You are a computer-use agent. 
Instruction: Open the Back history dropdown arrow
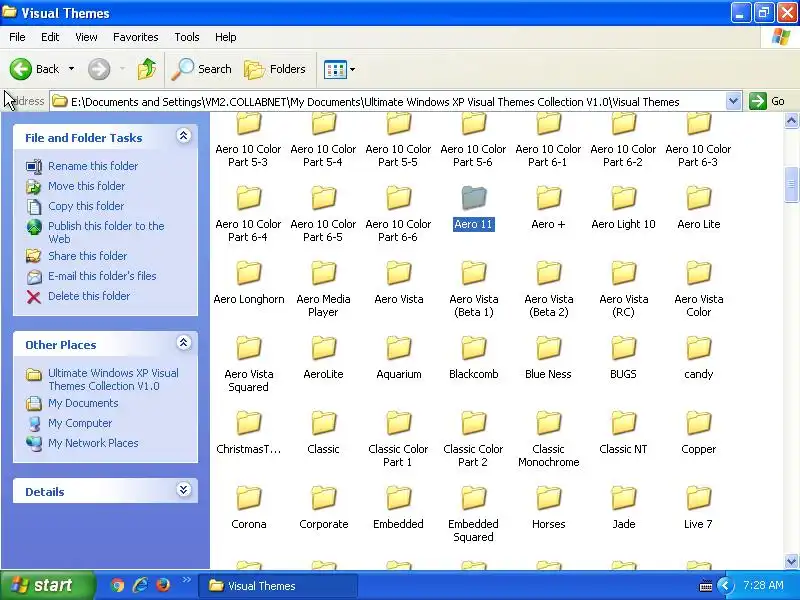pos(71,69)
